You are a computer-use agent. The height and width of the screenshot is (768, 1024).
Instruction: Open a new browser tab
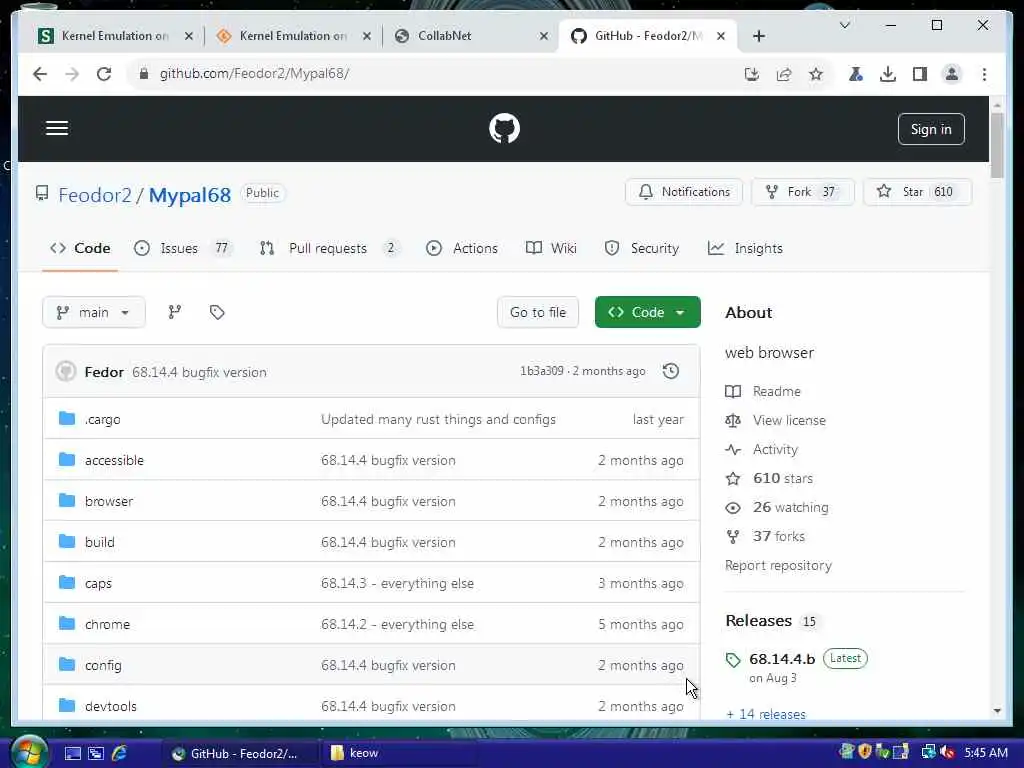[759, 36]
